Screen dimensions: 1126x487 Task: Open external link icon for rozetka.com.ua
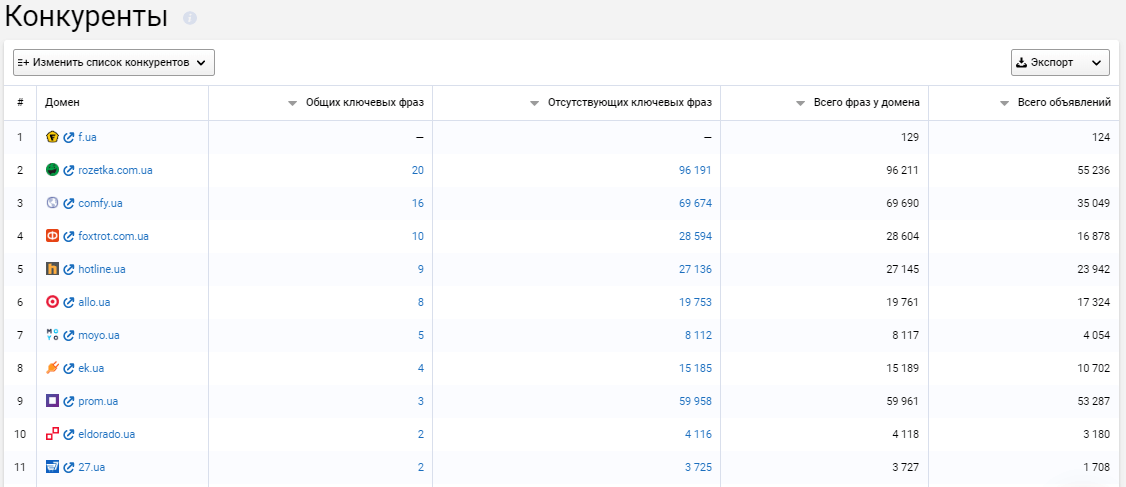click(x=69, y=170)
